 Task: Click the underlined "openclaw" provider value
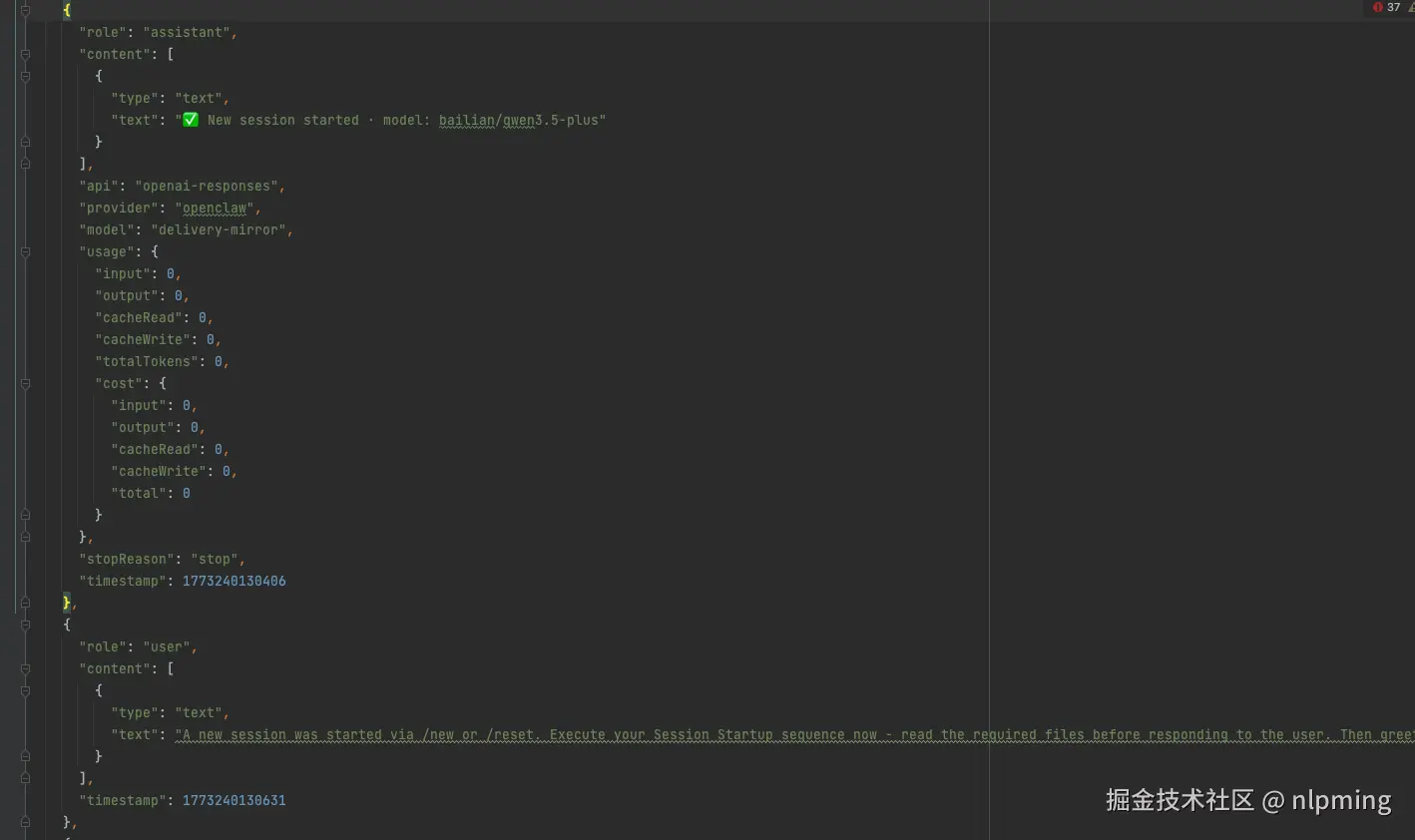pyautogui.click(x=215, y=209)
